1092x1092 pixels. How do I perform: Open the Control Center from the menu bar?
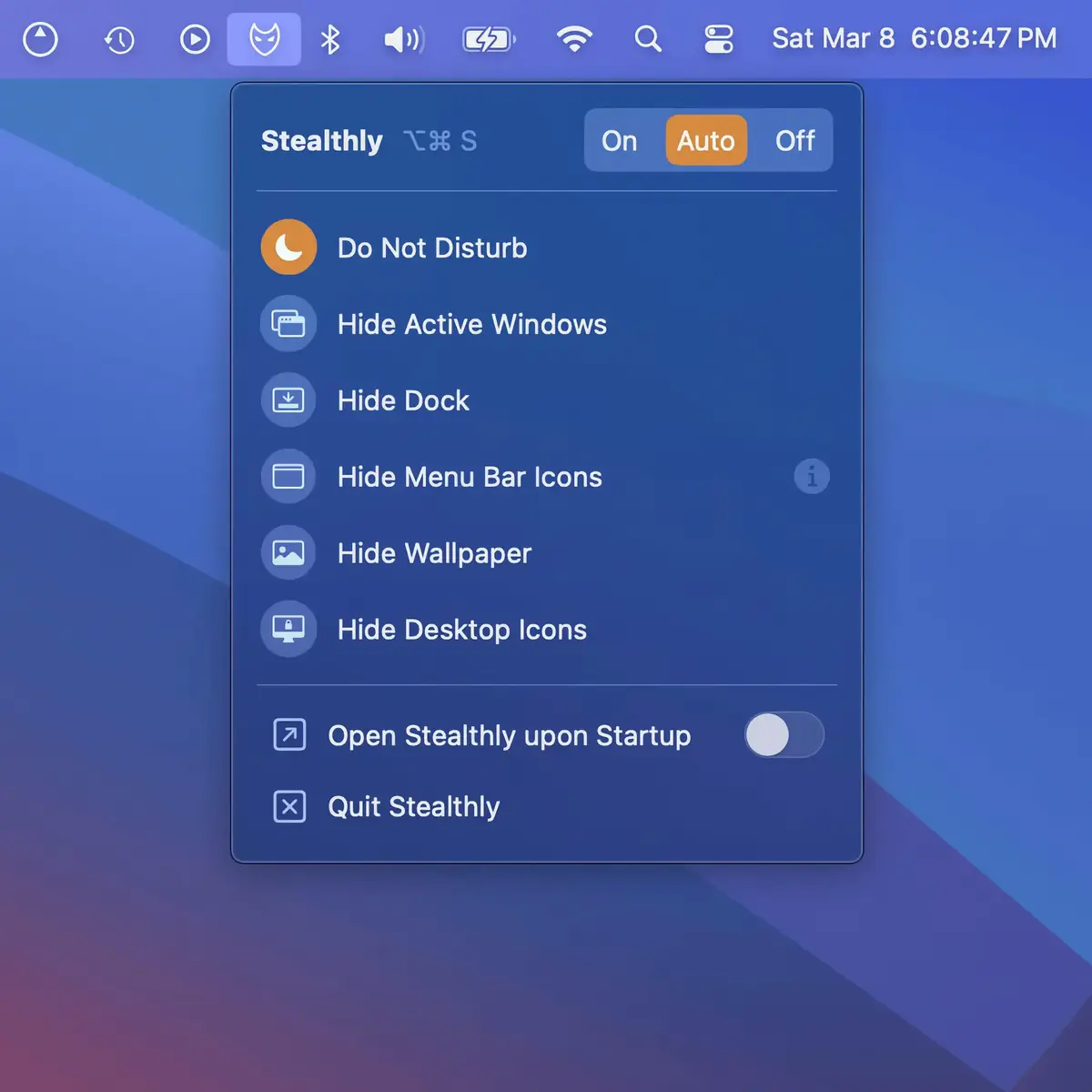719,38
